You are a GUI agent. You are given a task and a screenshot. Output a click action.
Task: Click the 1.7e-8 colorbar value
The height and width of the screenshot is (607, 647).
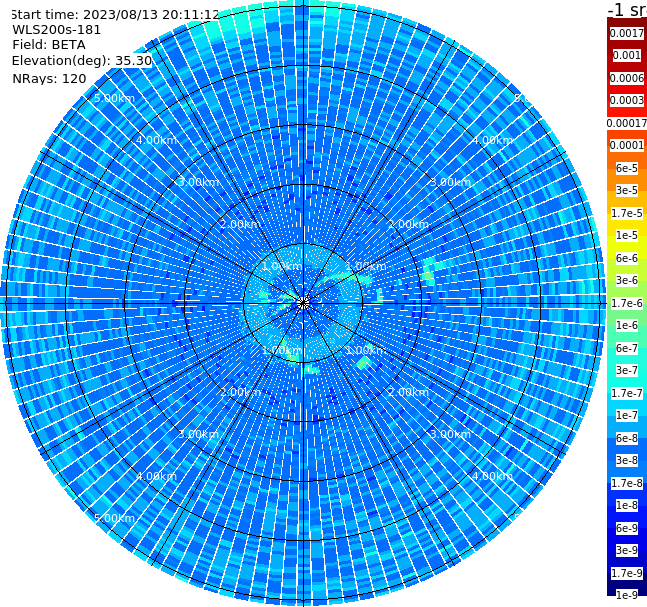627,483
